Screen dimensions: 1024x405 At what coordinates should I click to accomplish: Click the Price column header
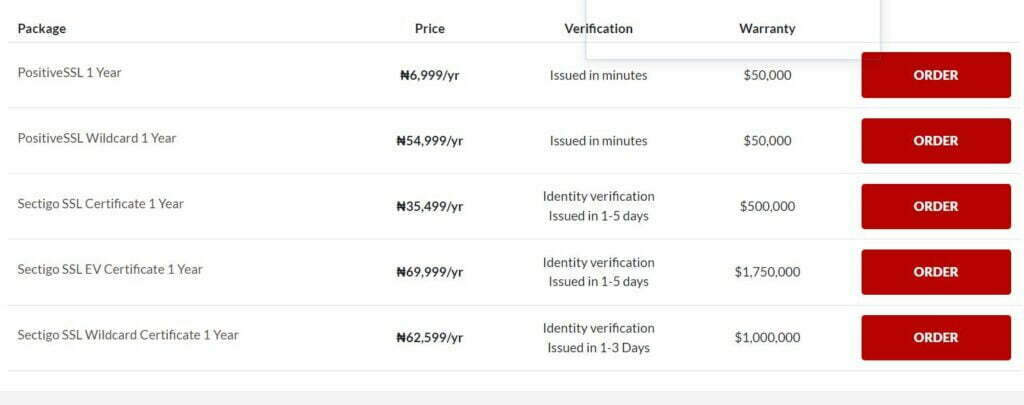pos(430,29)
